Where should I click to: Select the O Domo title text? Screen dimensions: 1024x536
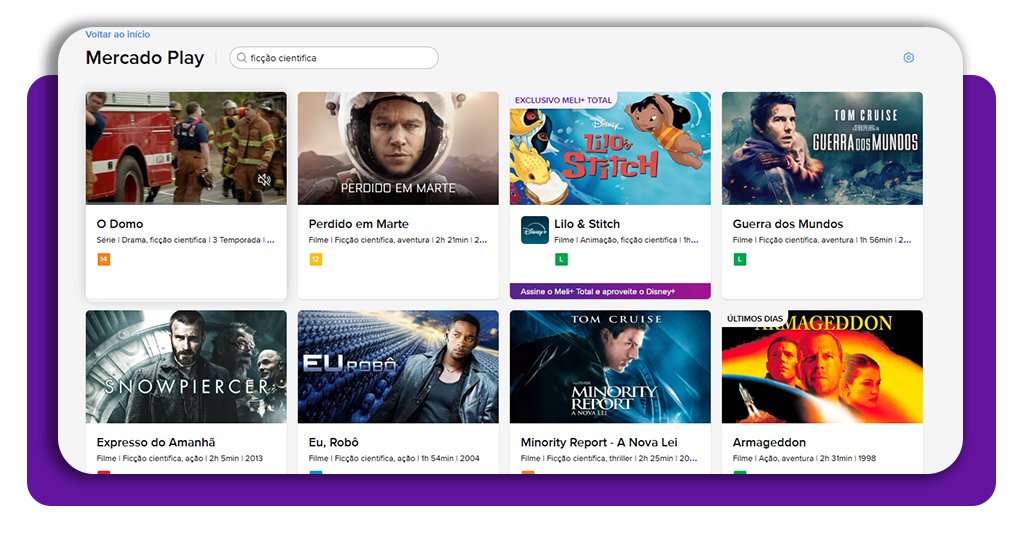click(120, 224)
